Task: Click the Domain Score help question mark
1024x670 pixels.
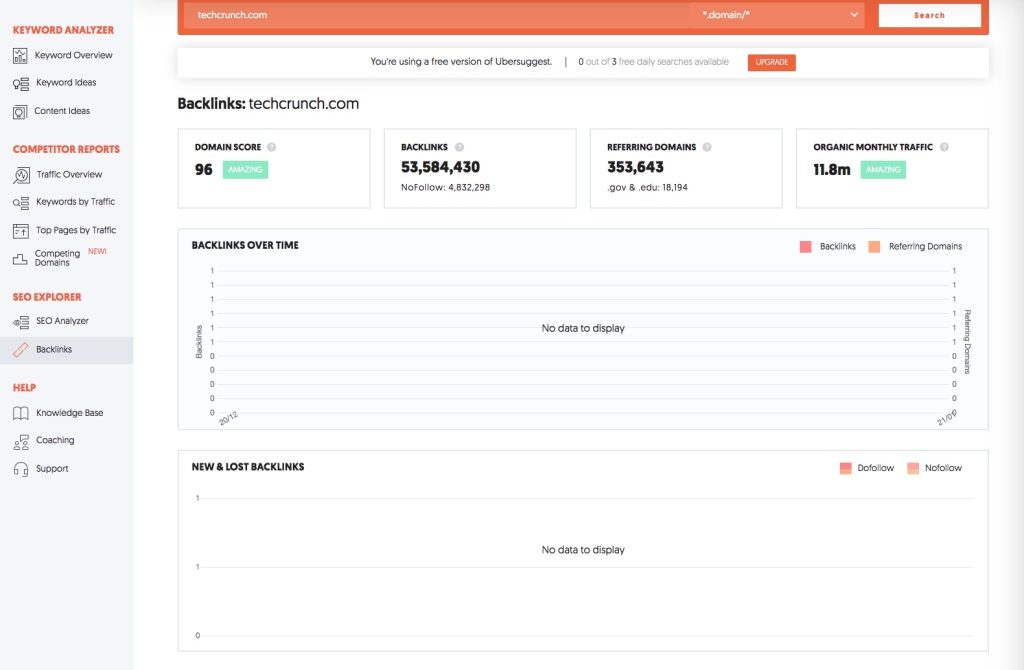Action: point(272,147)
